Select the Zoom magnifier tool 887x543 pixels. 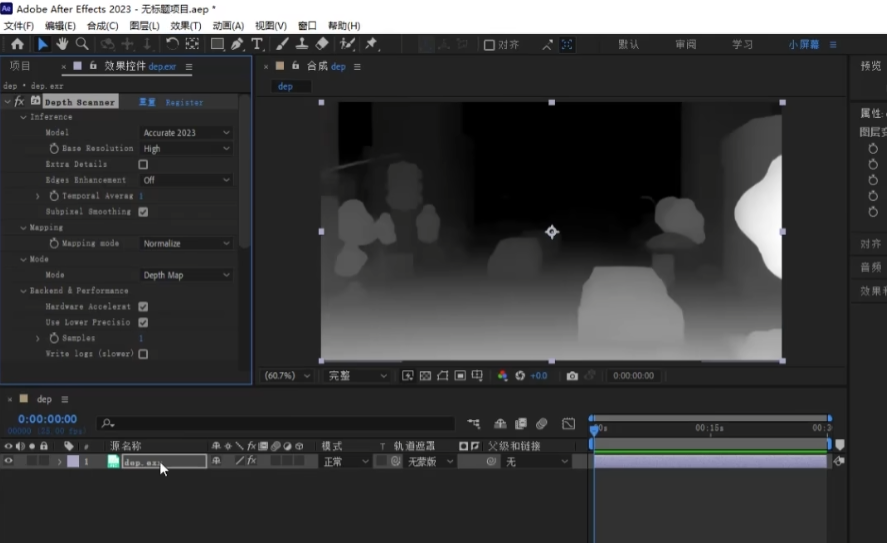tap(82, 44)
